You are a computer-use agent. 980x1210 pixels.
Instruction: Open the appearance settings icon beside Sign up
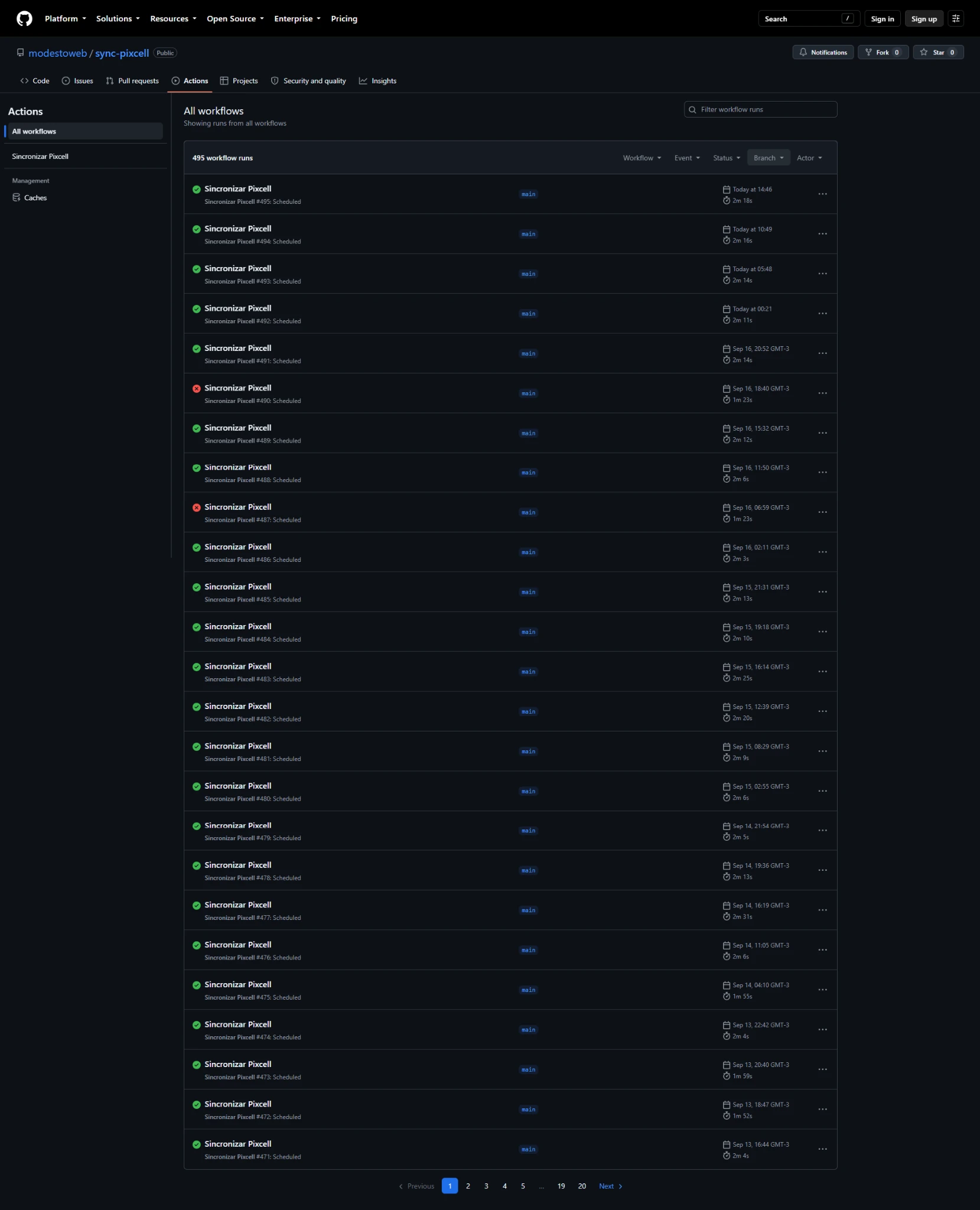[x=956, y=19]
